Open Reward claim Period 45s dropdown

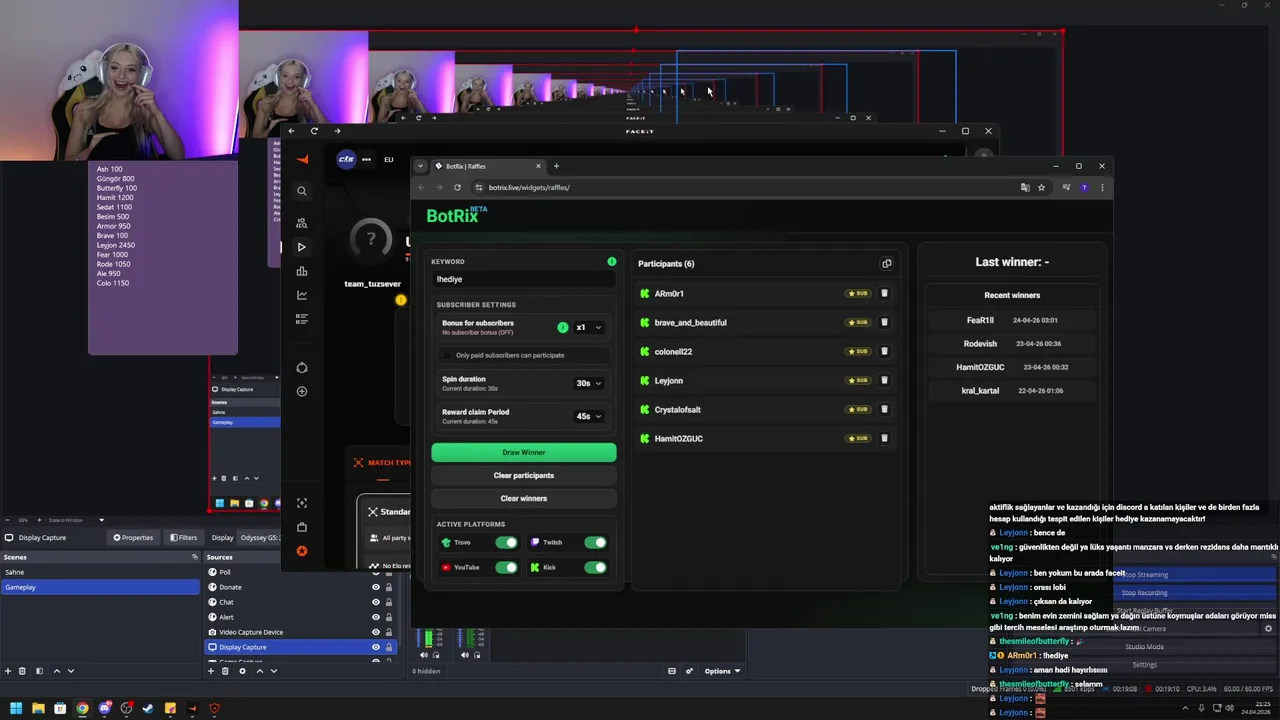pyautogui.click(x=589, y=416)
